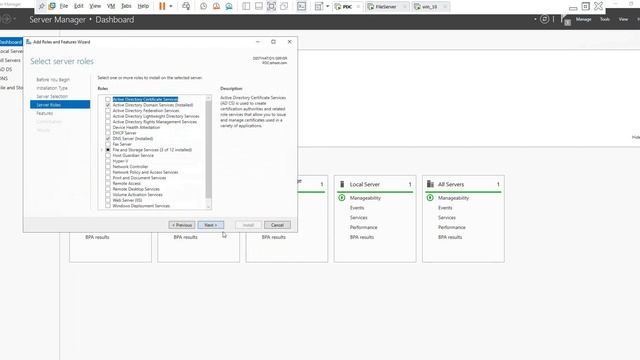Tick the Fax Server role checkbox
Viewport: 640px width, 360px height.
click(108, 144)
